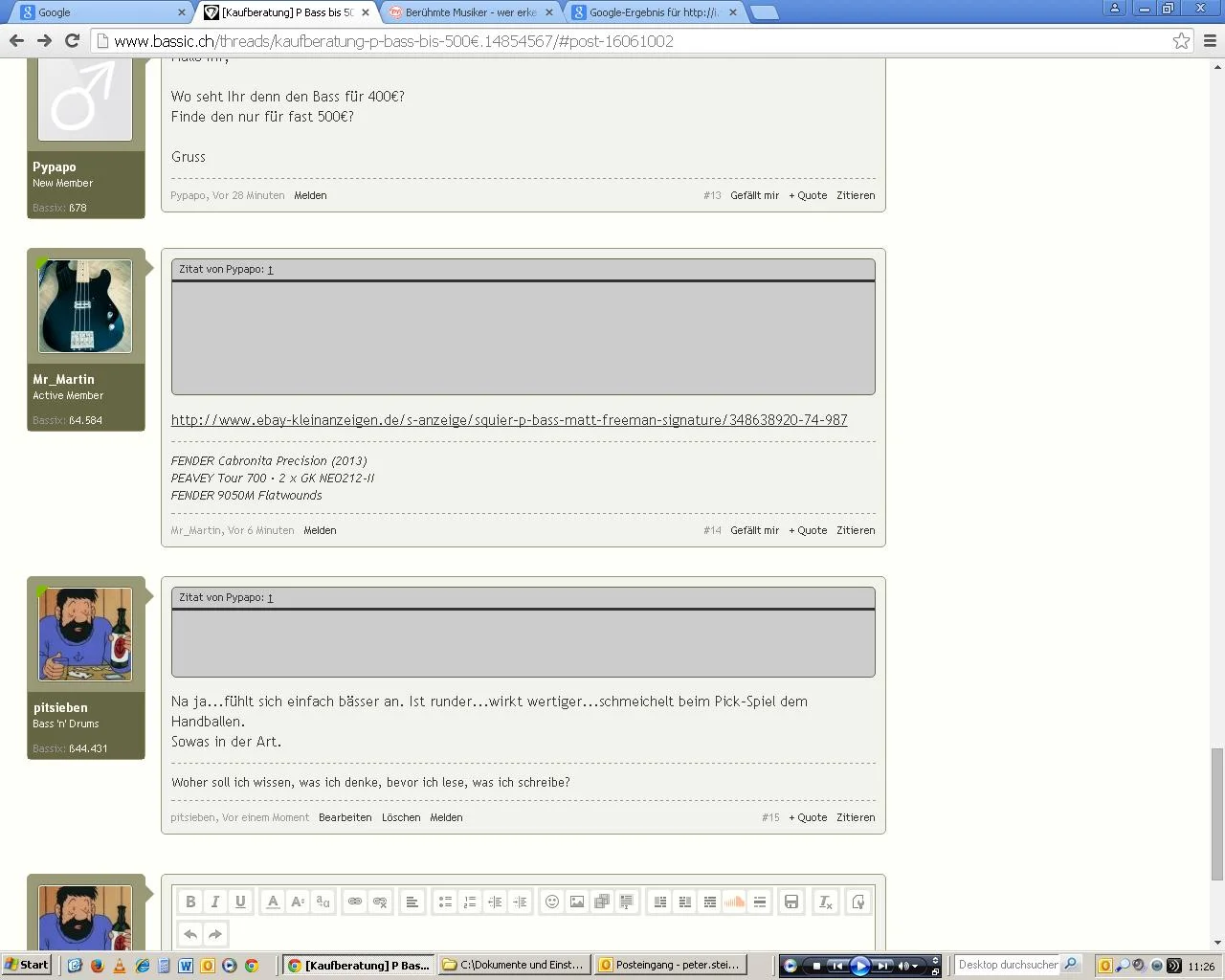1225x980 pixels.
Task: Toggle italic text in the editor toolbar
Action: pyautogui.click(x=215, y=902)
